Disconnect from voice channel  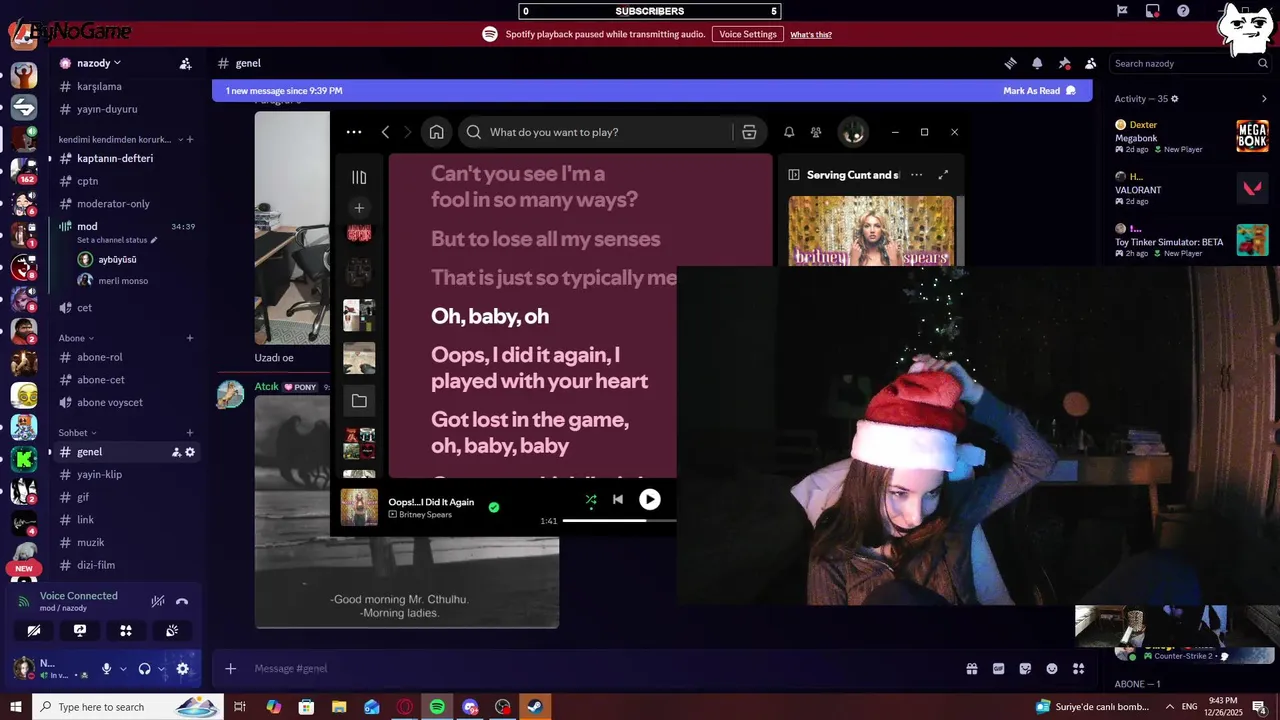pyautogui.click(x=182, y=601)
